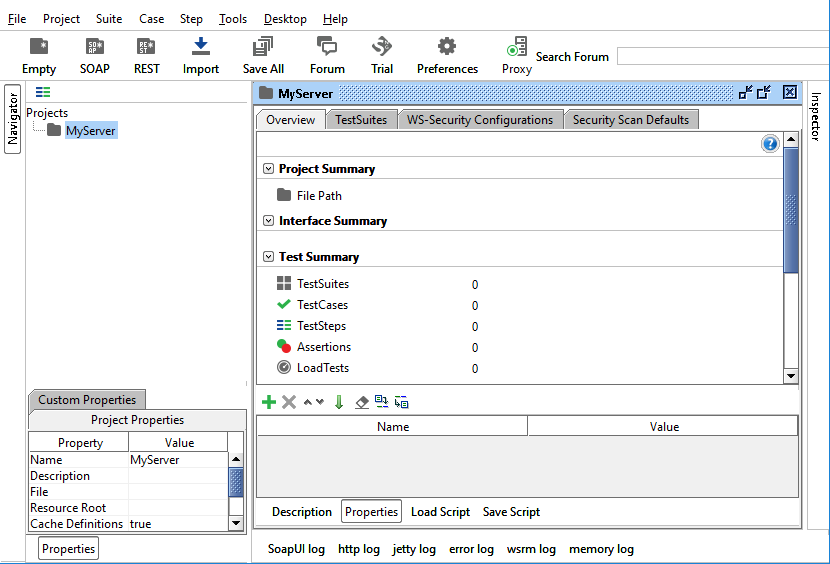Collapse the Test Summary section
The width and height of the screenshot is (830, 564).
[268, 257]
